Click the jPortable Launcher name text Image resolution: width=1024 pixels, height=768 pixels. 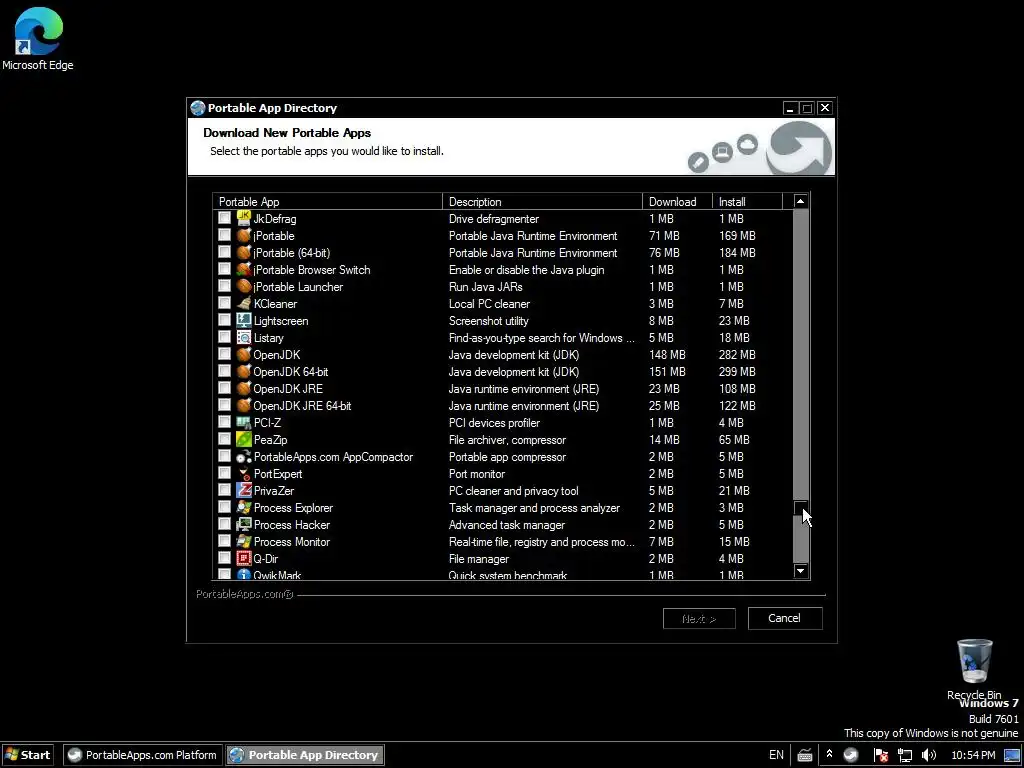pos(298,287)
